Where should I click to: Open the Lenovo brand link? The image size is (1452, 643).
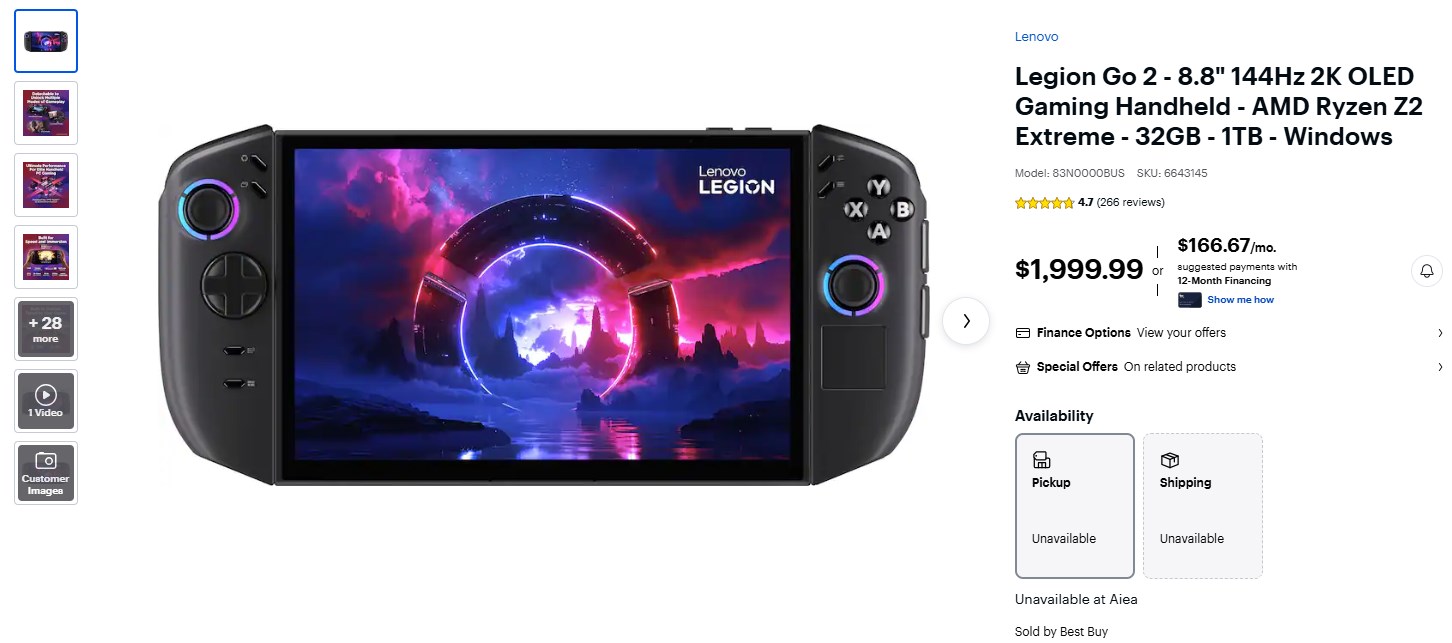(x=1036, y=37)
